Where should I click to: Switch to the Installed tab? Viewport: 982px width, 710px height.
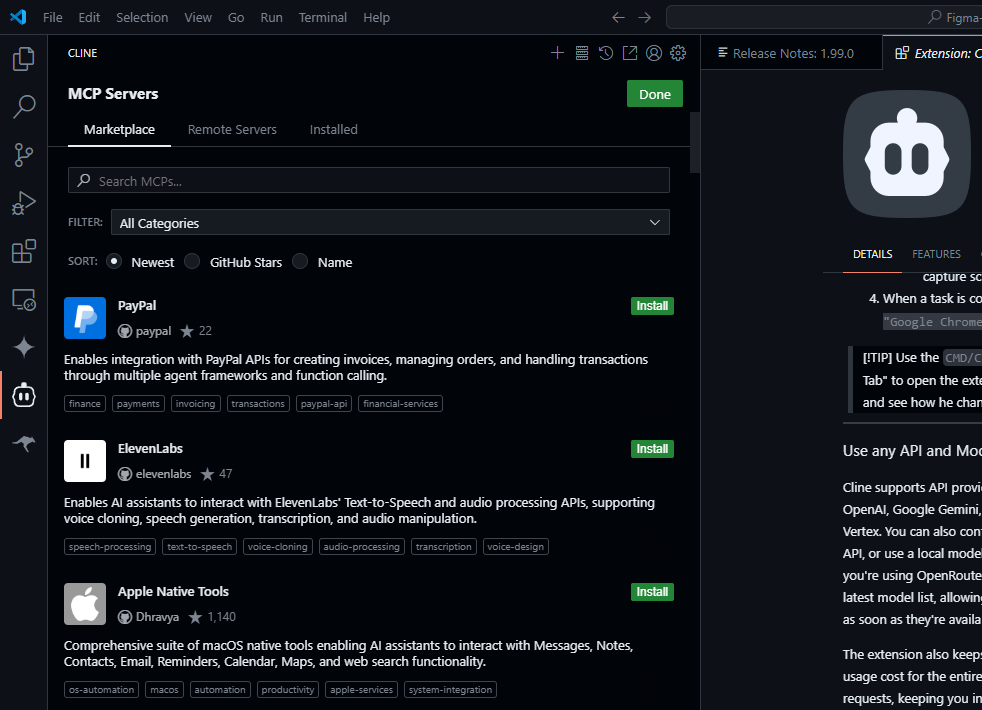(x=334, y=130)
